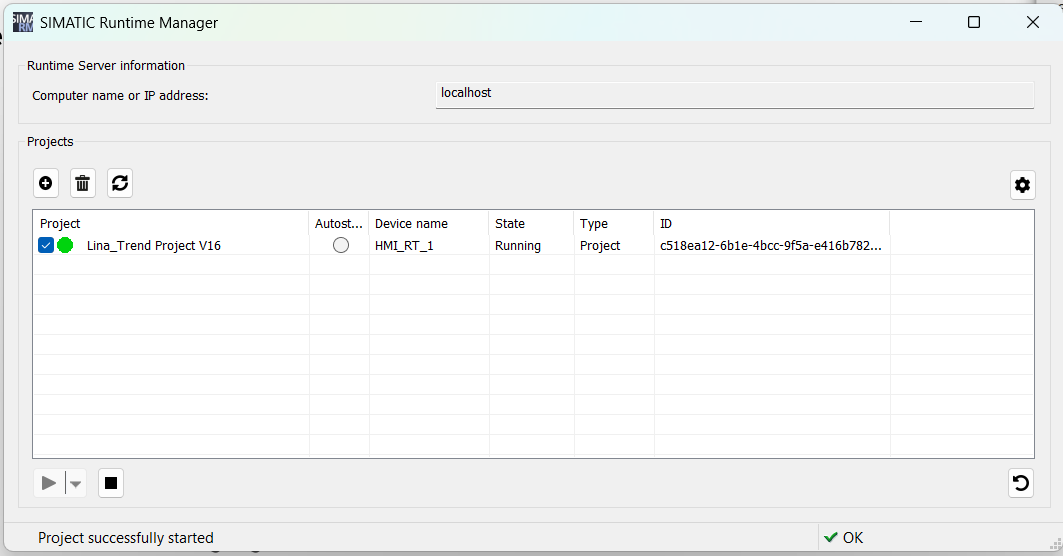Click the Device name column header
The width and height of the screenshot is (1063, 556).
pyautogui.click(x=428, y=224)
